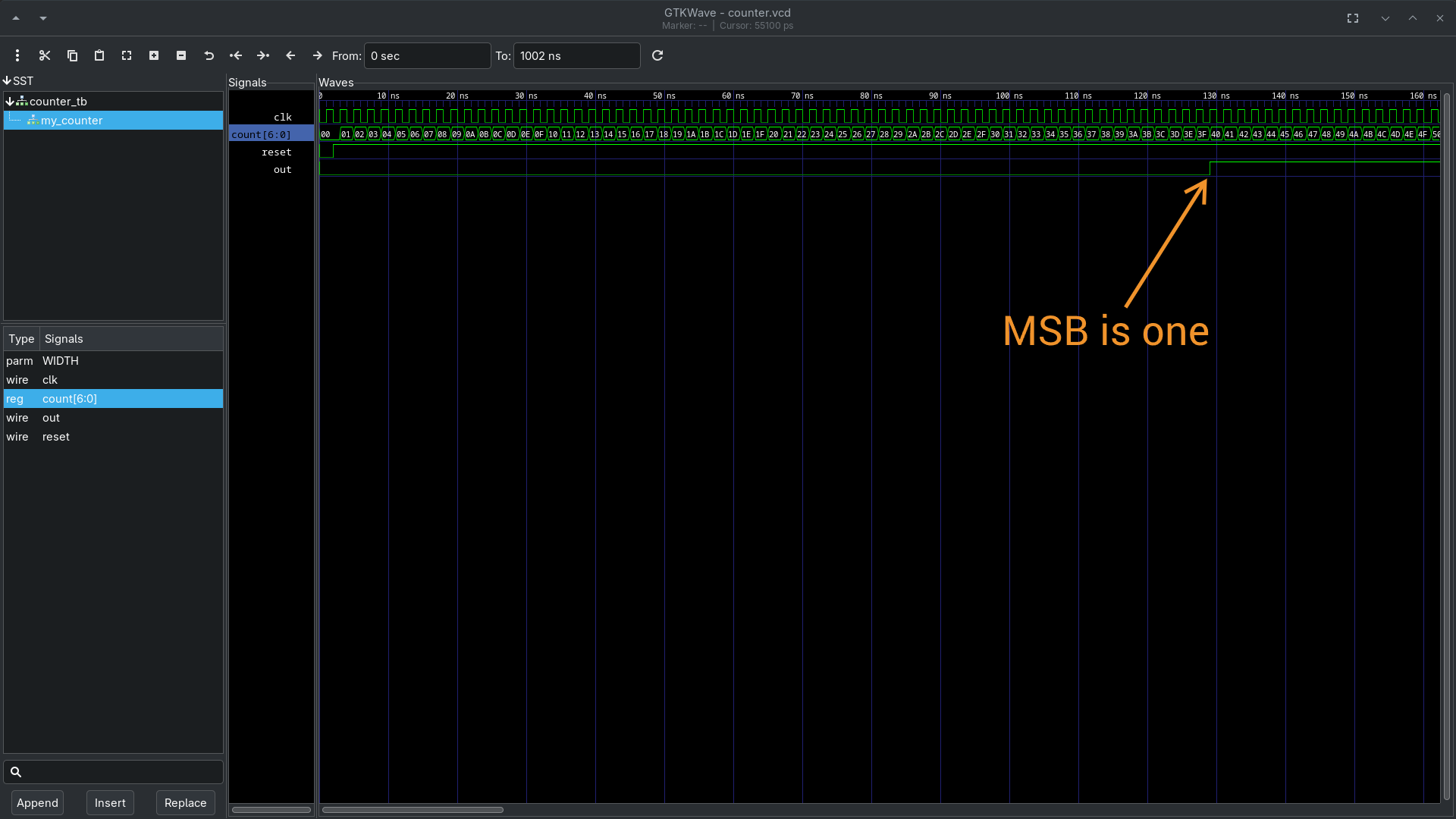Click the fullscreen icon in title bar
The width and height of the screenshot is (1456, 819).
click(x=1353, y=18)
